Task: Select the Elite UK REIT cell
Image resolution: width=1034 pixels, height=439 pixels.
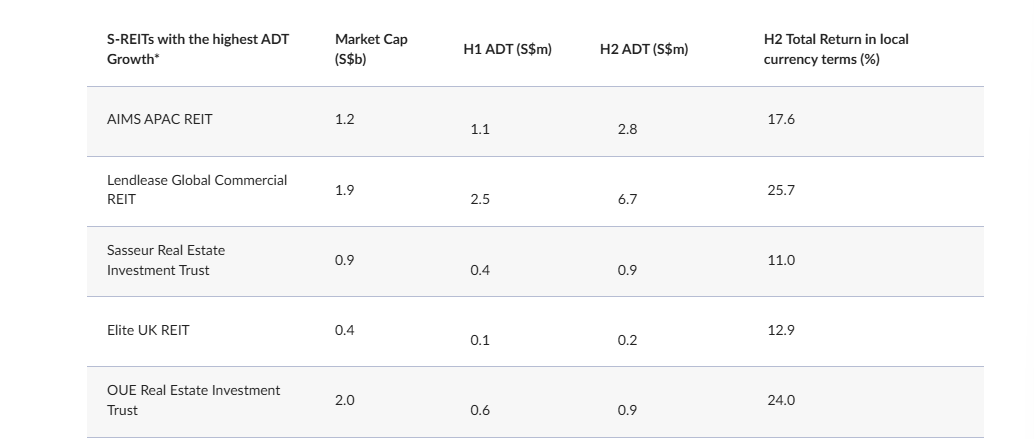Action: [148, 330]
